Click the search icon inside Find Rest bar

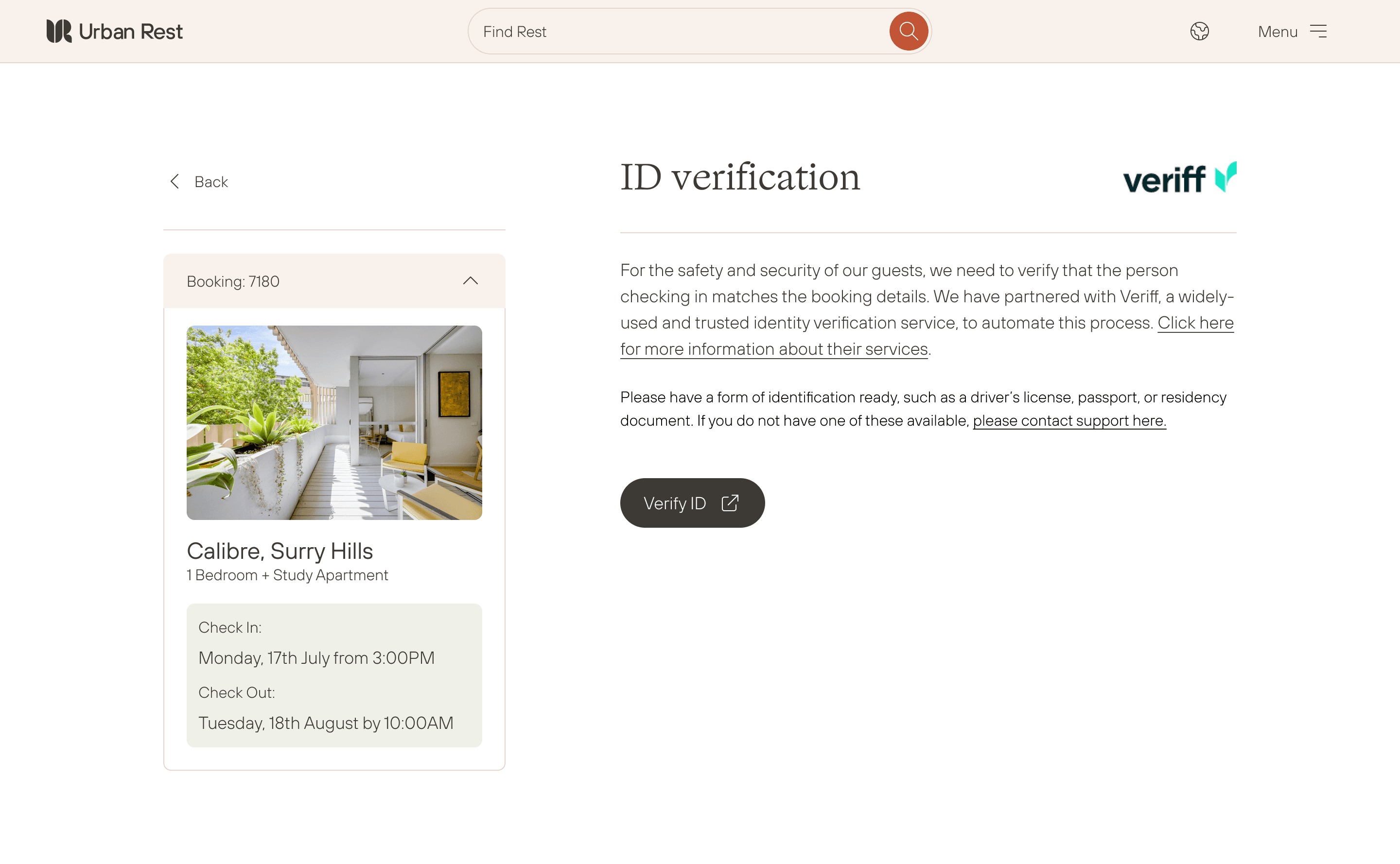coord(909,31)
